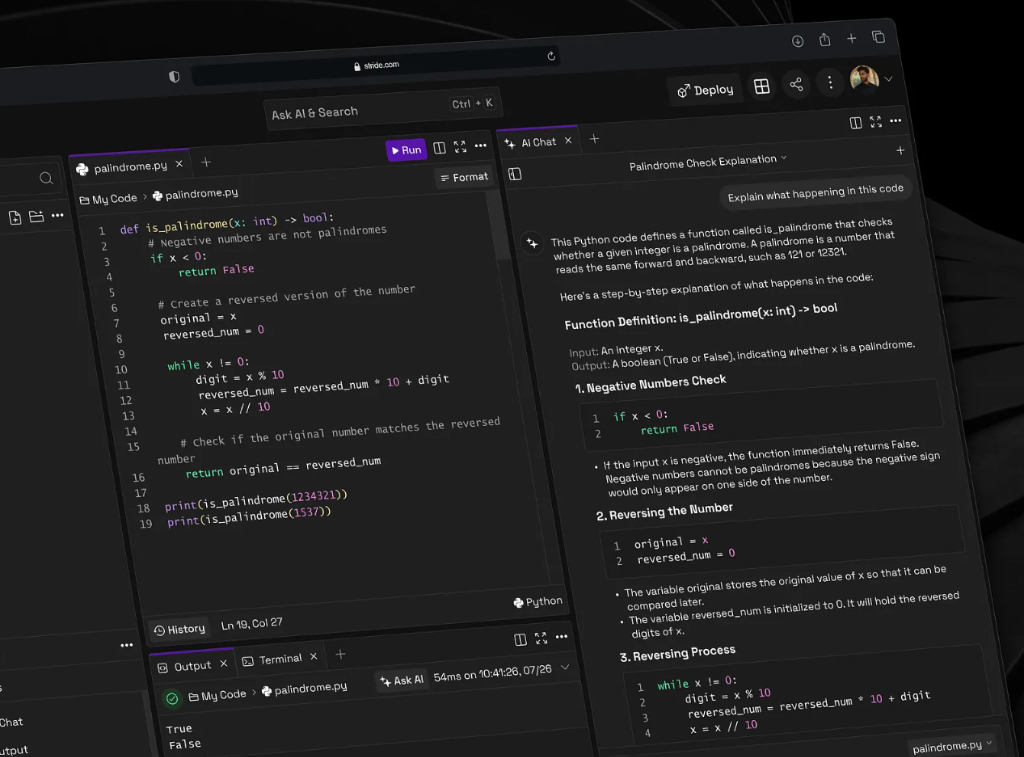Click the Ln 19, Col 27 indicator
This screenshot has width=1024, height=757.
[x=251, y=624]
